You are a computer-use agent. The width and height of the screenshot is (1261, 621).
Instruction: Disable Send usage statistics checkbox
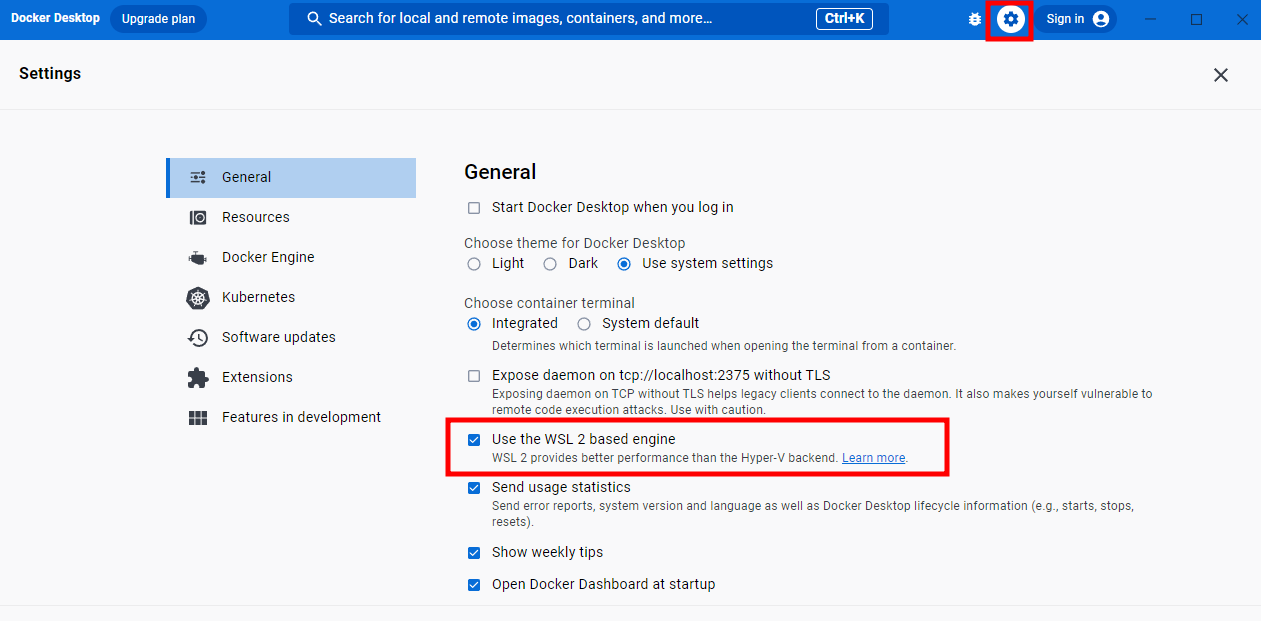click(474, 488)
